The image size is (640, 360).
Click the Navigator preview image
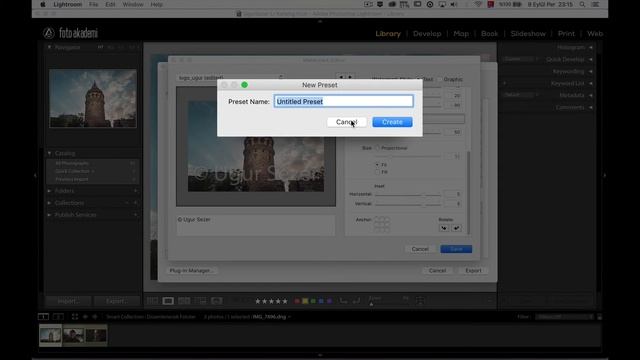tap(93, 98)
